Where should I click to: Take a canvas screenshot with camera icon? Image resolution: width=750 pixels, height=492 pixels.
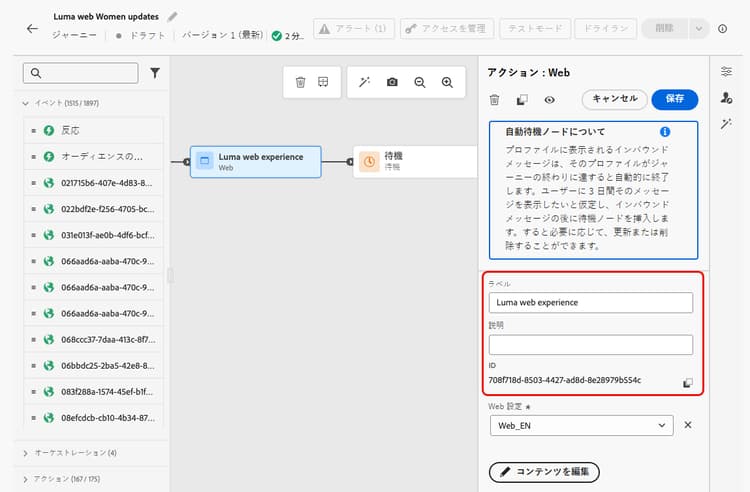[x=392, y=82]
